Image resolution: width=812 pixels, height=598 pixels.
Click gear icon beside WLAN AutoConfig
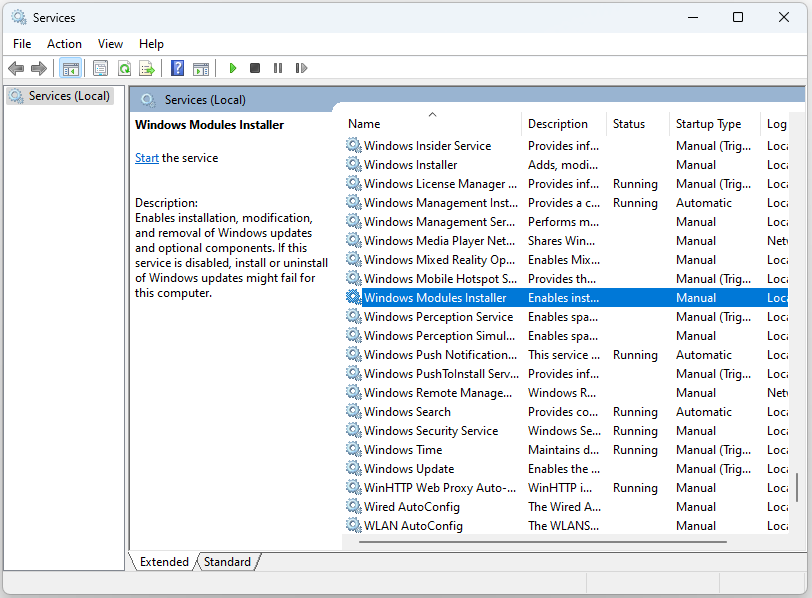click(354, 526)
